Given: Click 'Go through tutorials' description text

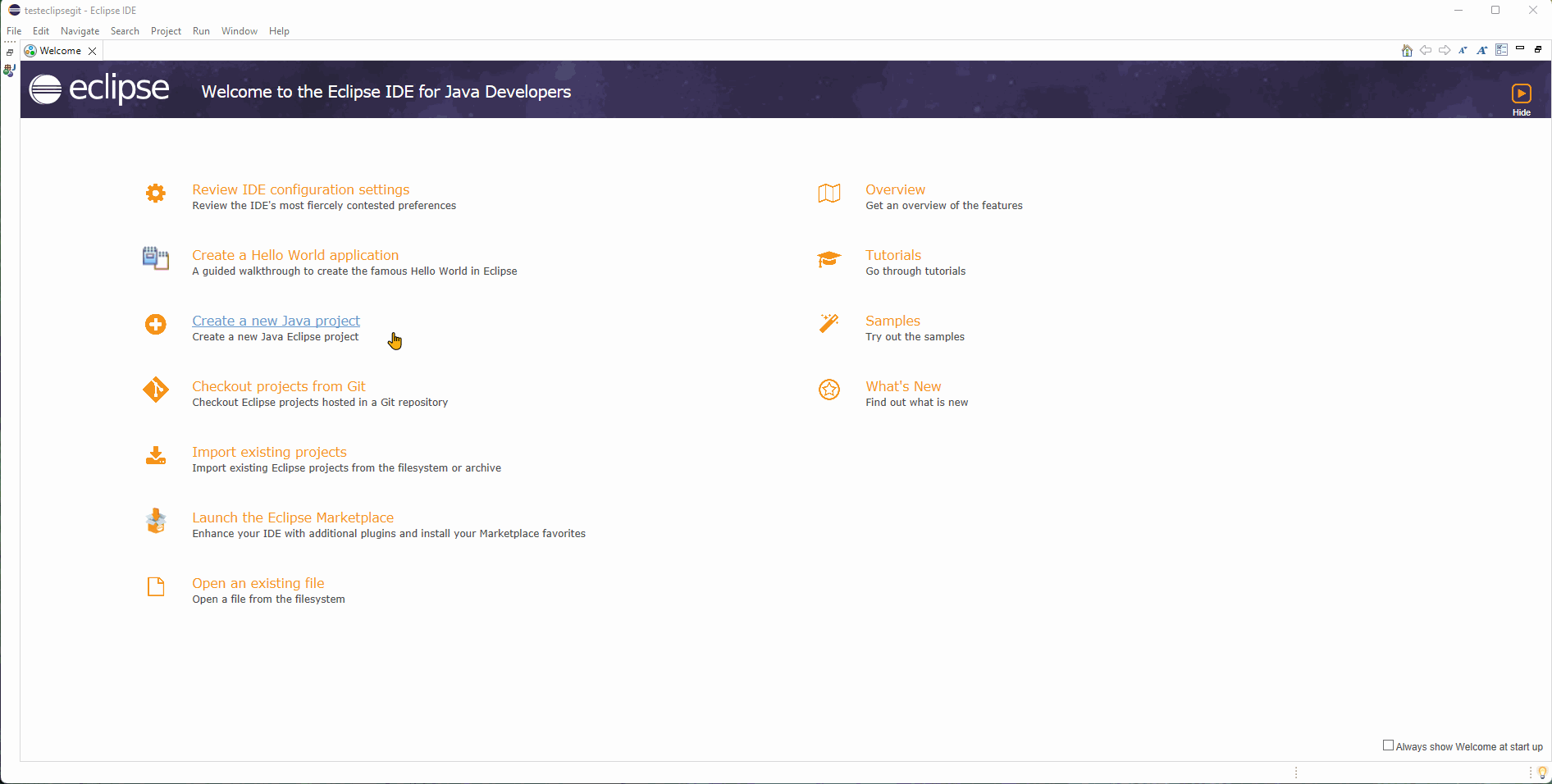Looking at the screenshot, I should point(915,271).
